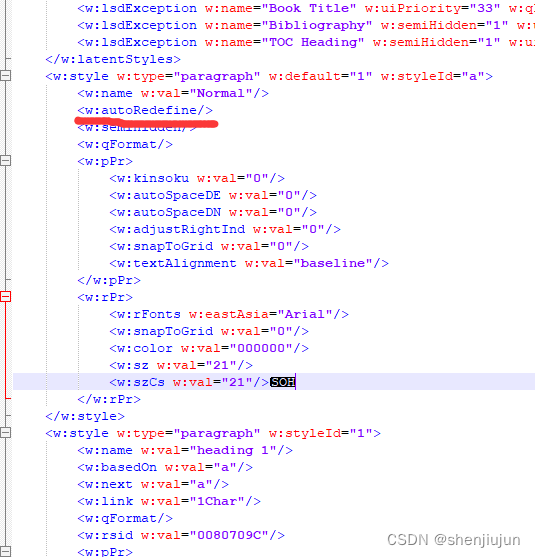
Task: Click the w:snapToGrid line below rFonts
Action: [209, 331]
